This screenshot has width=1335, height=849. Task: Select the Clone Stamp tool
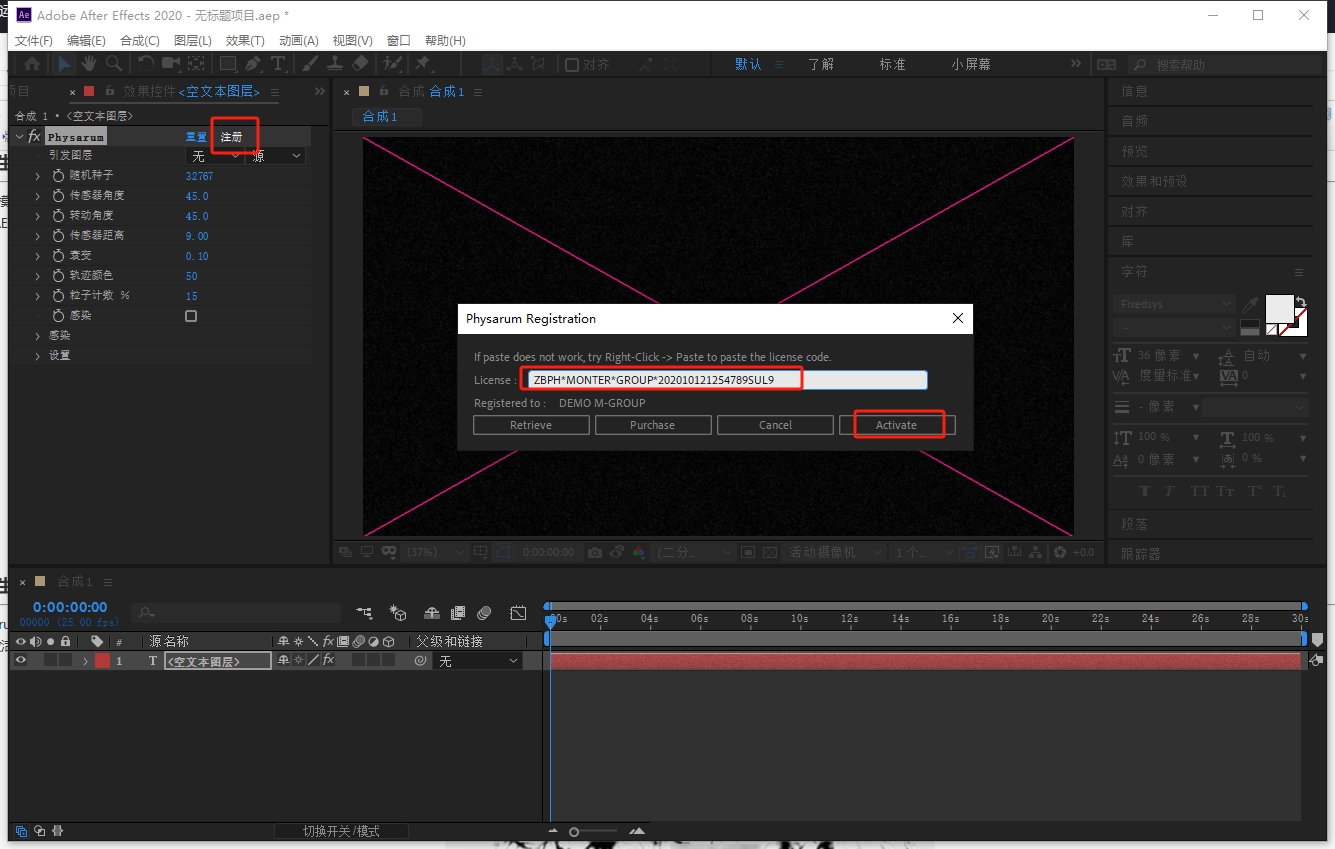[x=335, y=63]
